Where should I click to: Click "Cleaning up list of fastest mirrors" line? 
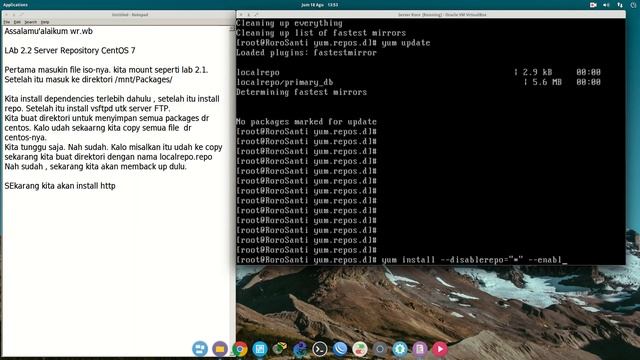pyautogui.click(x=321, y=33)
